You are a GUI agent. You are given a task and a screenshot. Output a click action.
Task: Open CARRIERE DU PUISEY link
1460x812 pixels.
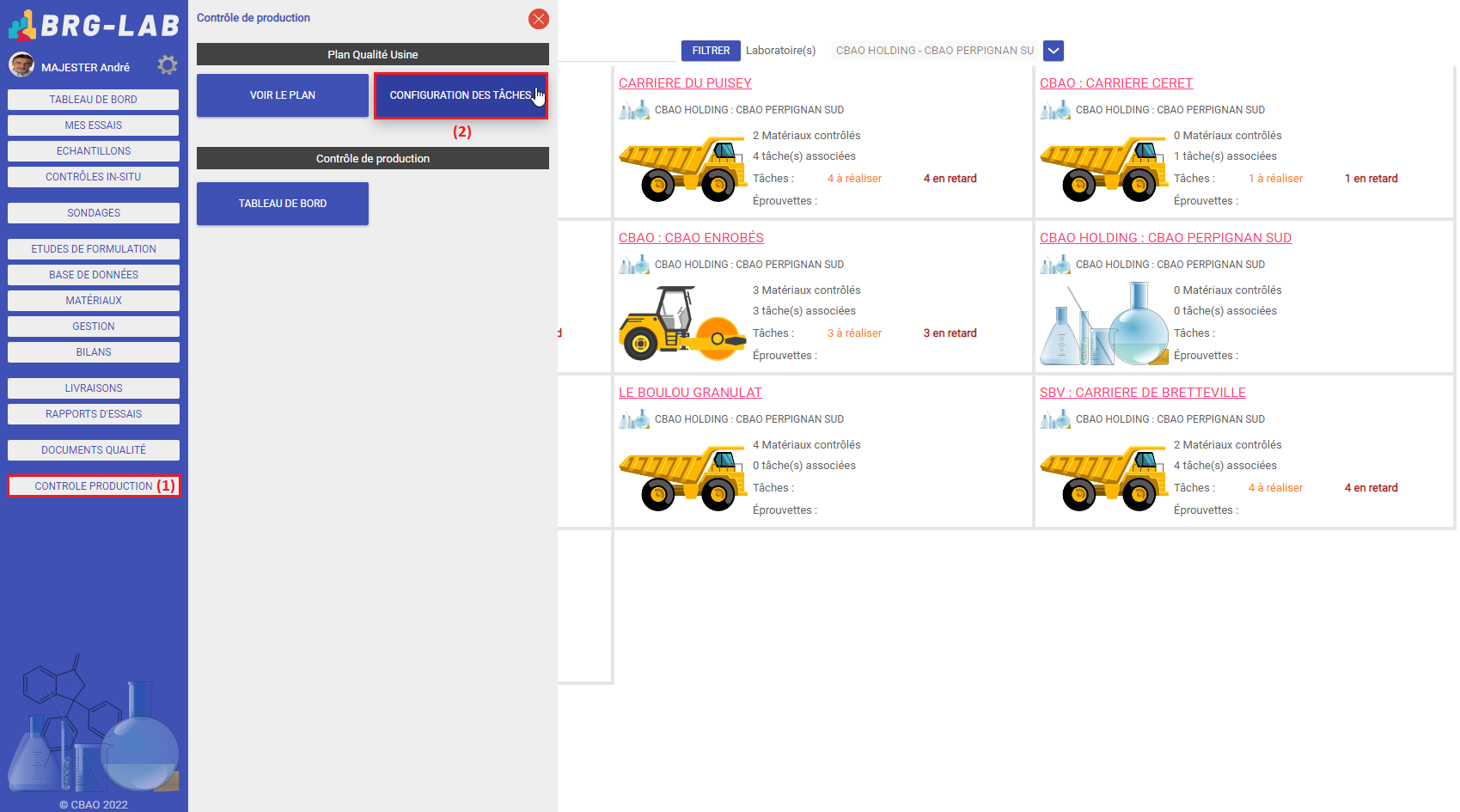coord(685,83)
